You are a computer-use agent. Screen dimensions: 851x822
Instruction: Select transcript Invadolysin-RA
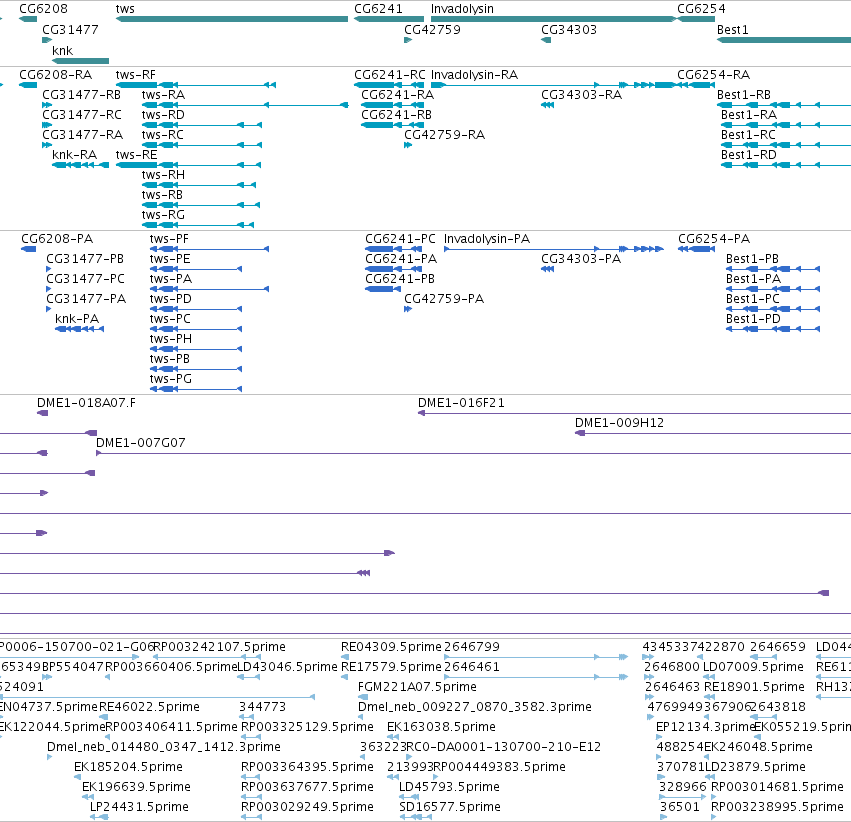(x=554, y=85)
